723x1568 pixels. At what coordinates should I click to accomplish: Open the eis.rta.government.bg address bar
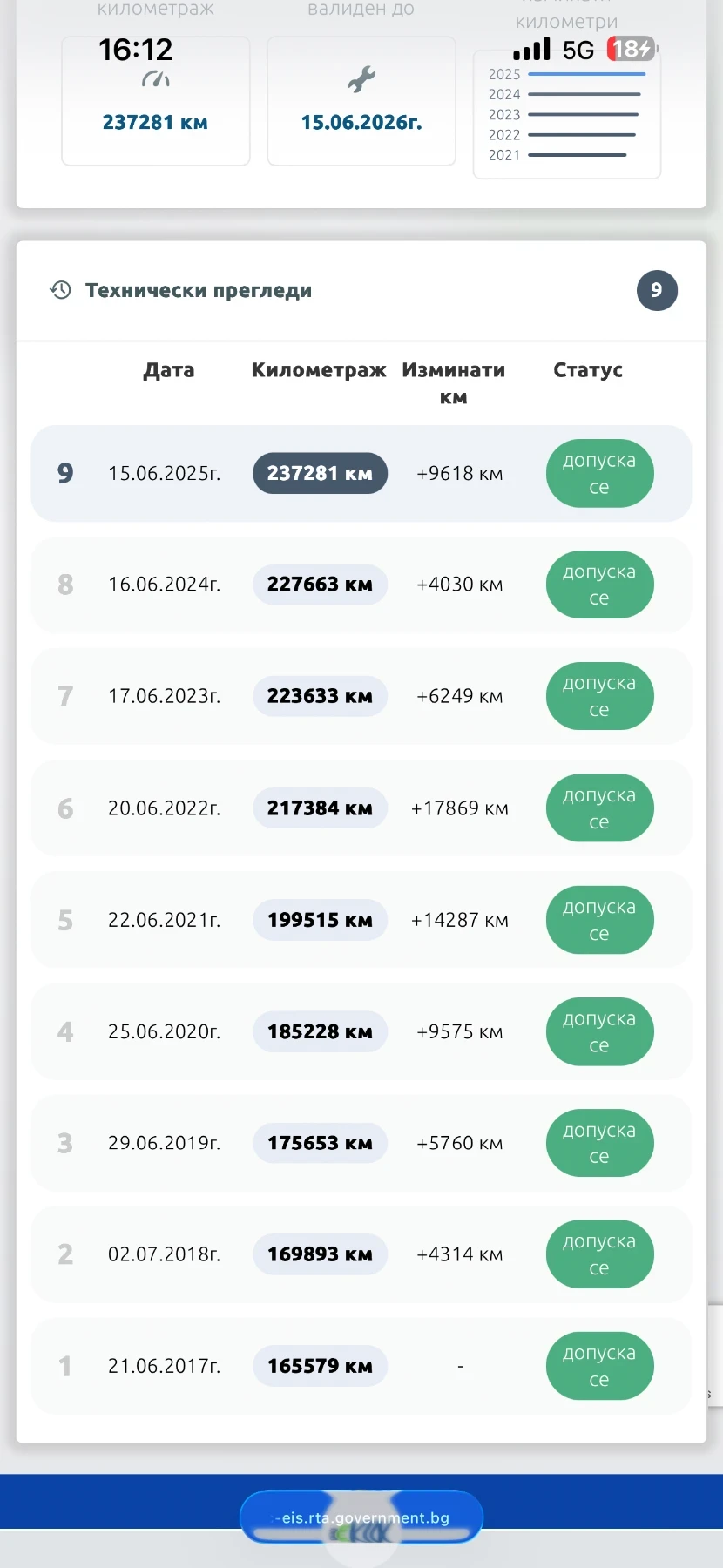[x=361, y=1517]
